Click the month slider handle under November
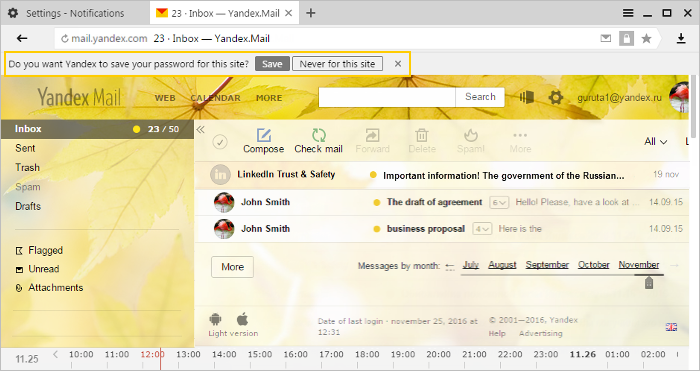The image size is (700, 371). (649, 282)
